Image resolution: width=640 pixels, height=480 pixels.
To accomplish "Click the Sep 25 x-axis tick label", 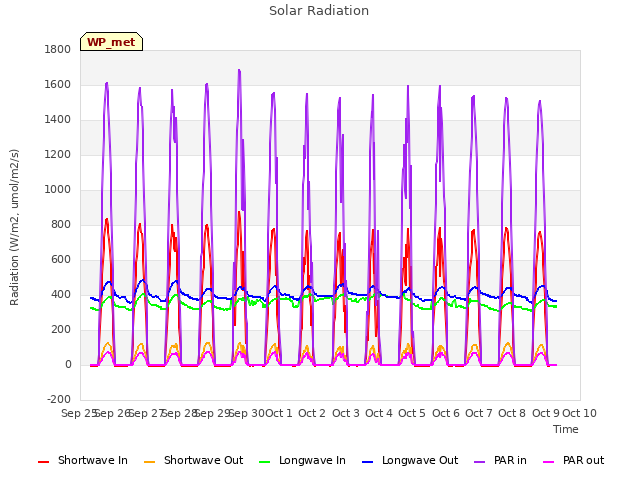I will pos(78,413).
